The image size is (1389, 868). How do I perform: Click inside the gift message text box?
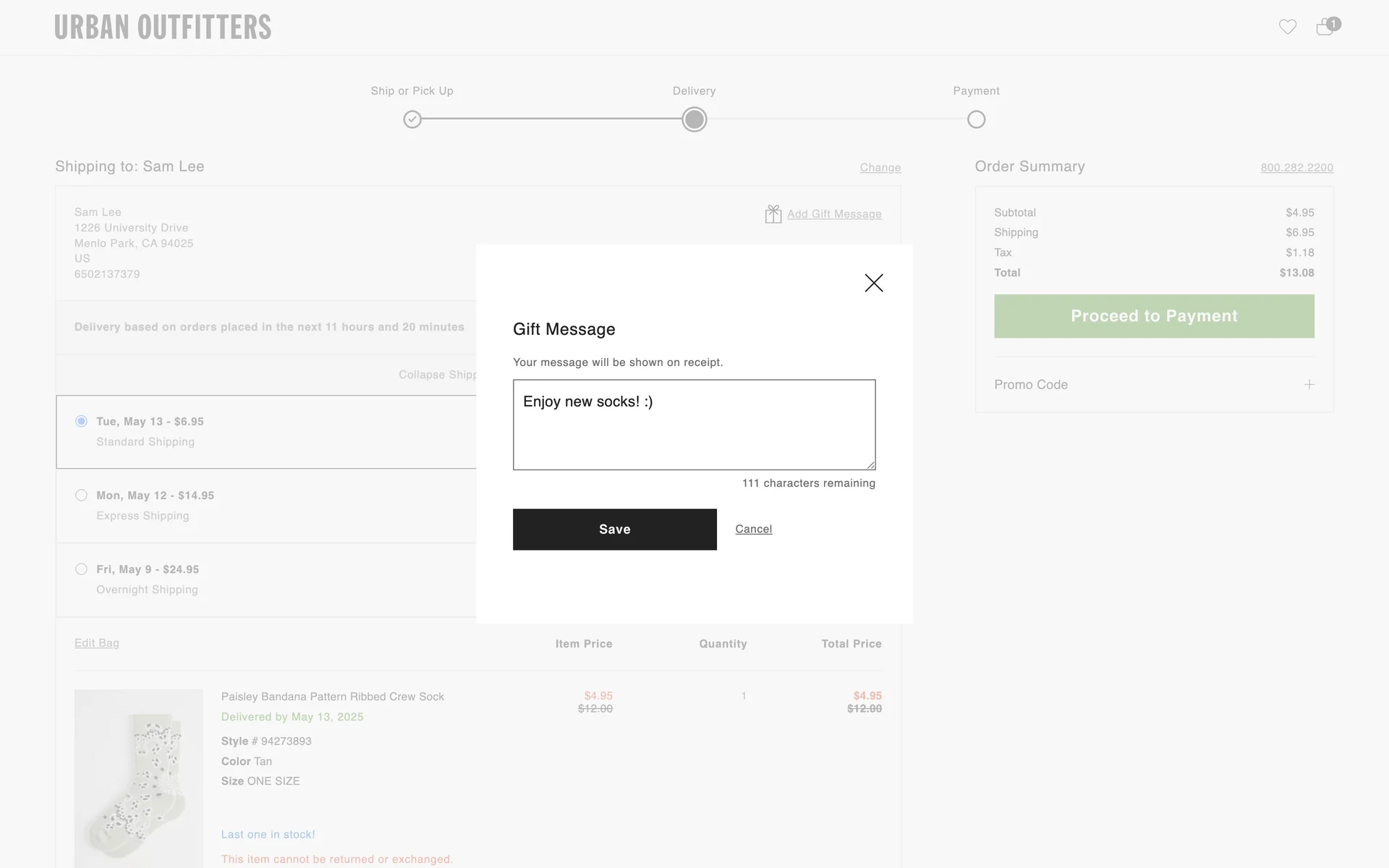click(x=694, y=425)
